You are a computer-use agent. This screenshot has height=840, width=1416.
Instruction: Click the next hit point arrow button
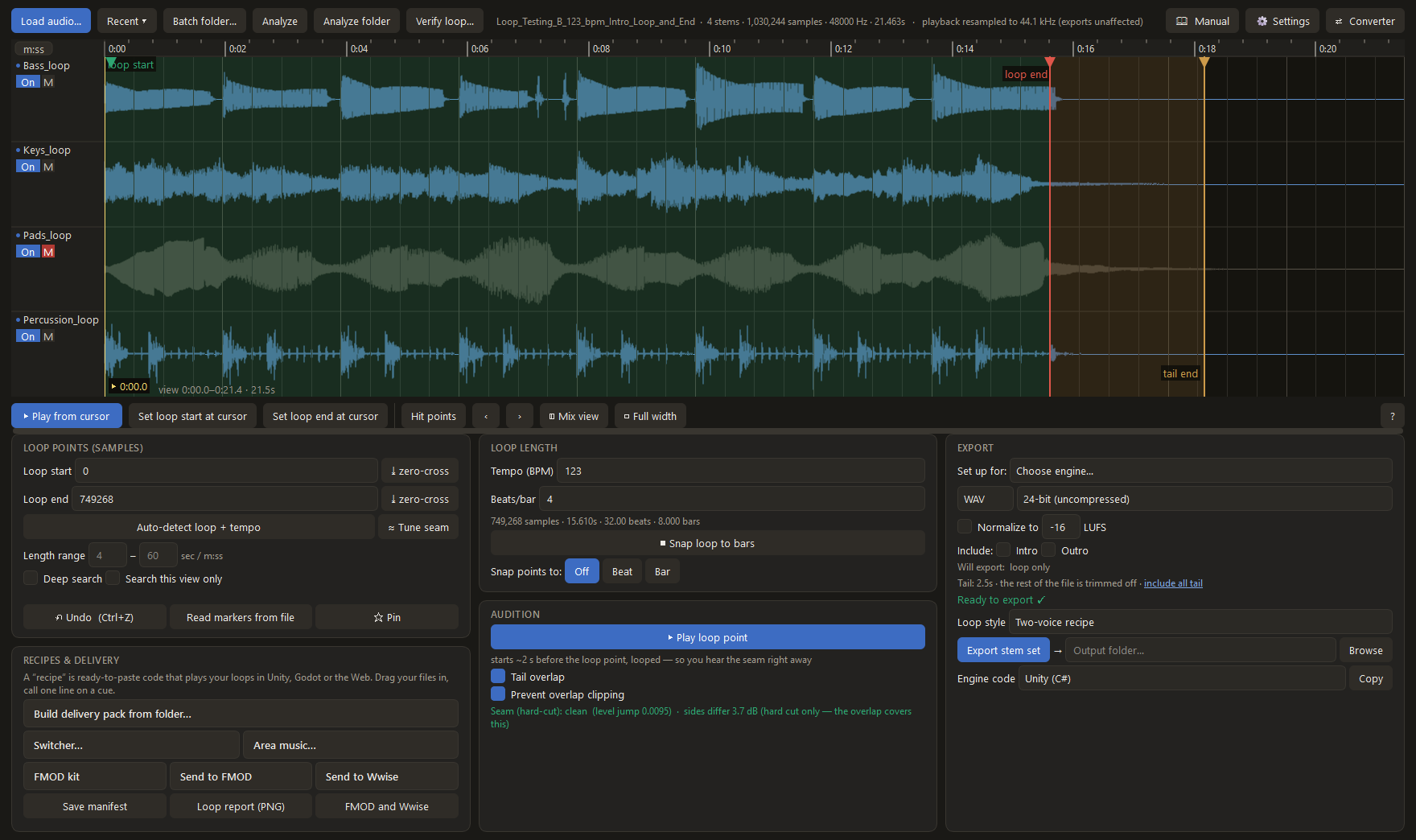pos(520,416)
